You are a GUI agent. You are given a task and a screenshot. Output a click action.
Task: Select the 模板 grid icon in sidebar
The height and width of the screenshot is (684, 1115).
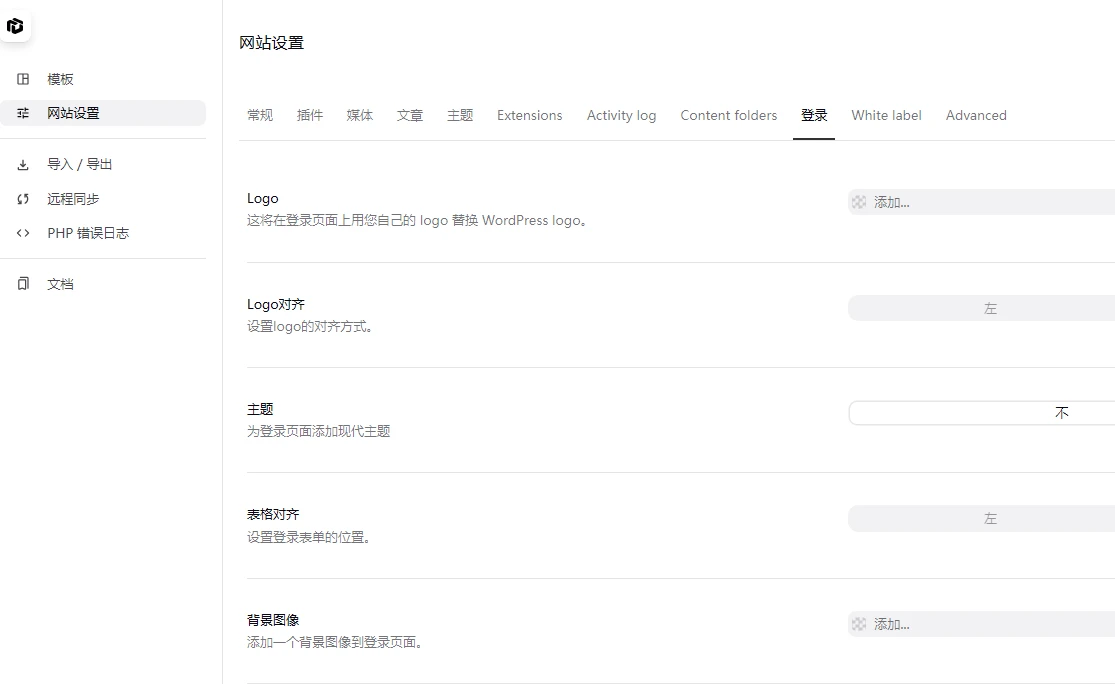(22, 79)
